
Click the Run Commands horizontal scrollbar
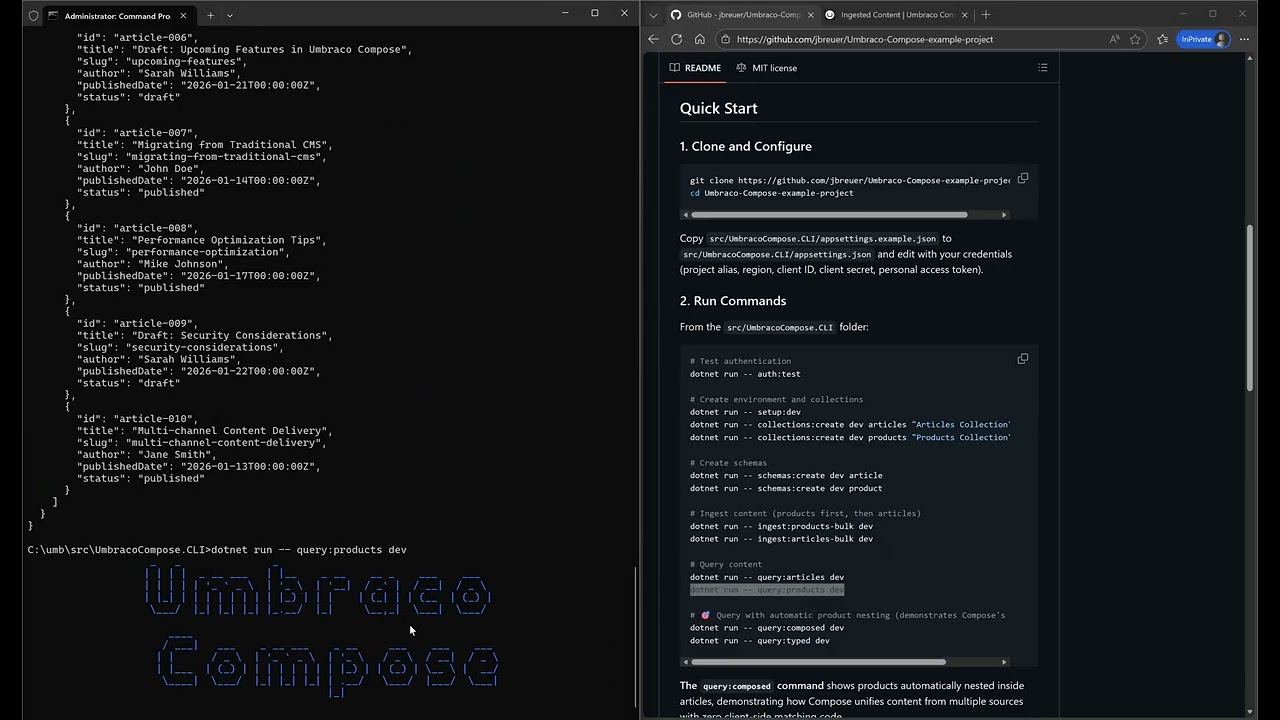(818, 662)
